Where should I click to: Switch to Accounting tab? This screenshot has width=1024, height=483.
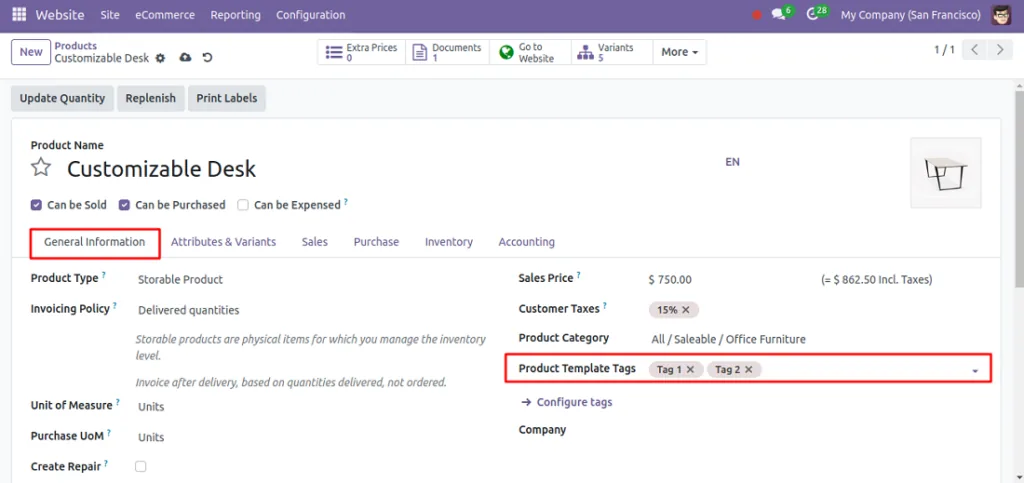coord(526,242)
